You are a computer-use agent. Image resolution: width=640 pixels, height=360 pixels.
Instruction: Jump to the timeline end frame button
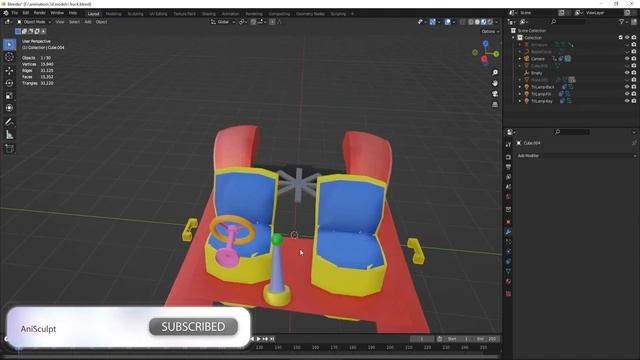(272, 339)
